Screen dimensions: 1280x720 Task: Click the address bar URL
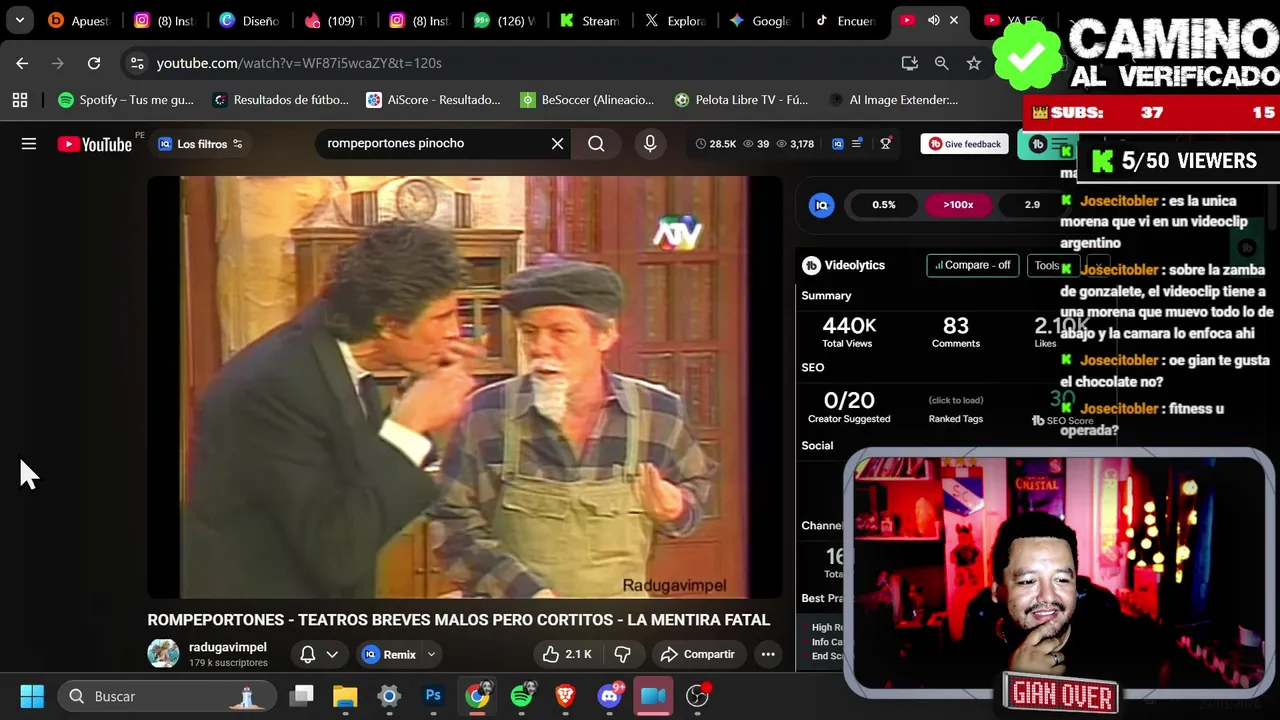tap(299, 63)
